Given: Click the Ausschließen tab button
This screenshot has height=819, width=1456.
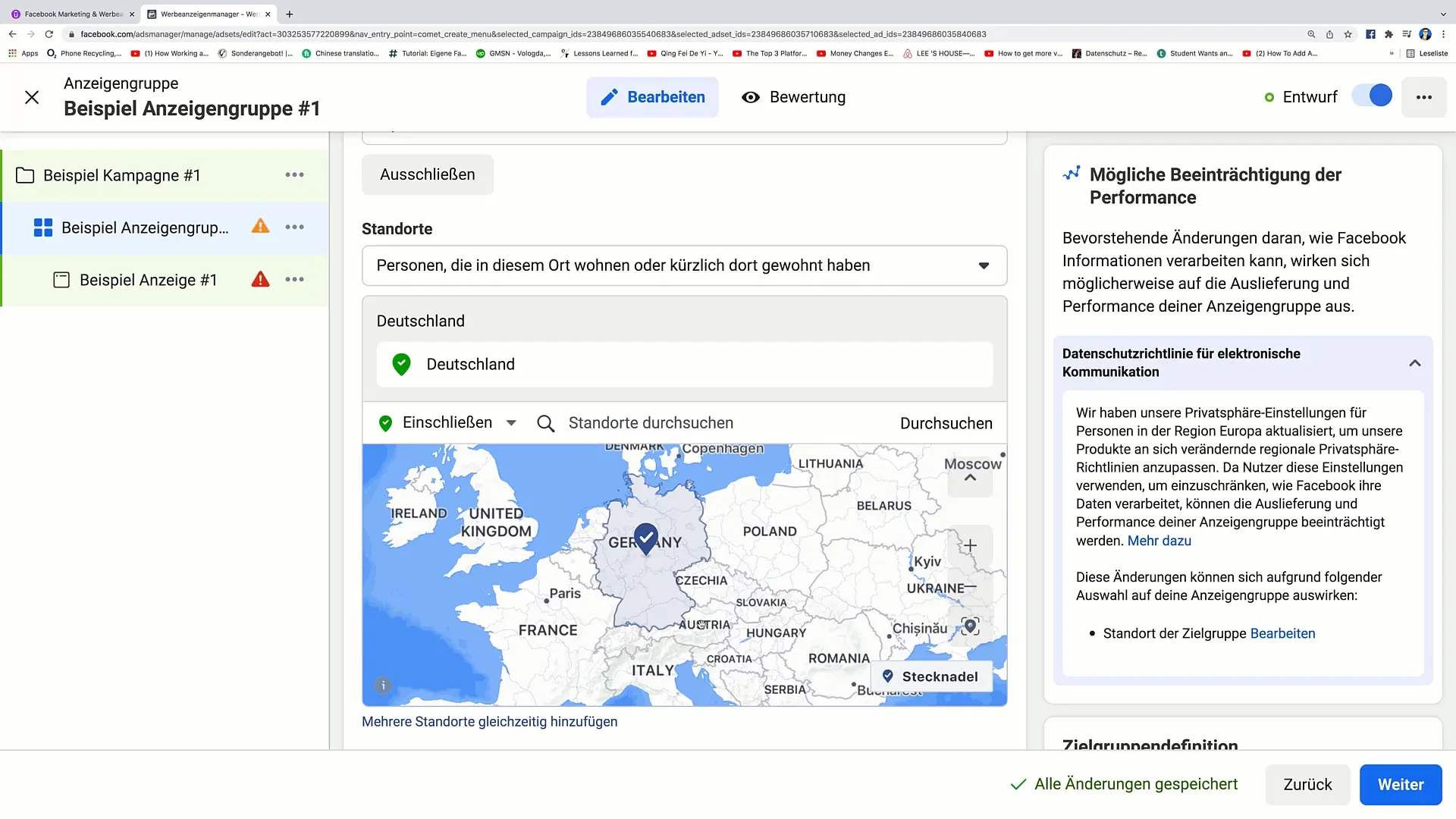Looking at the screenshot, I should 427,174.
